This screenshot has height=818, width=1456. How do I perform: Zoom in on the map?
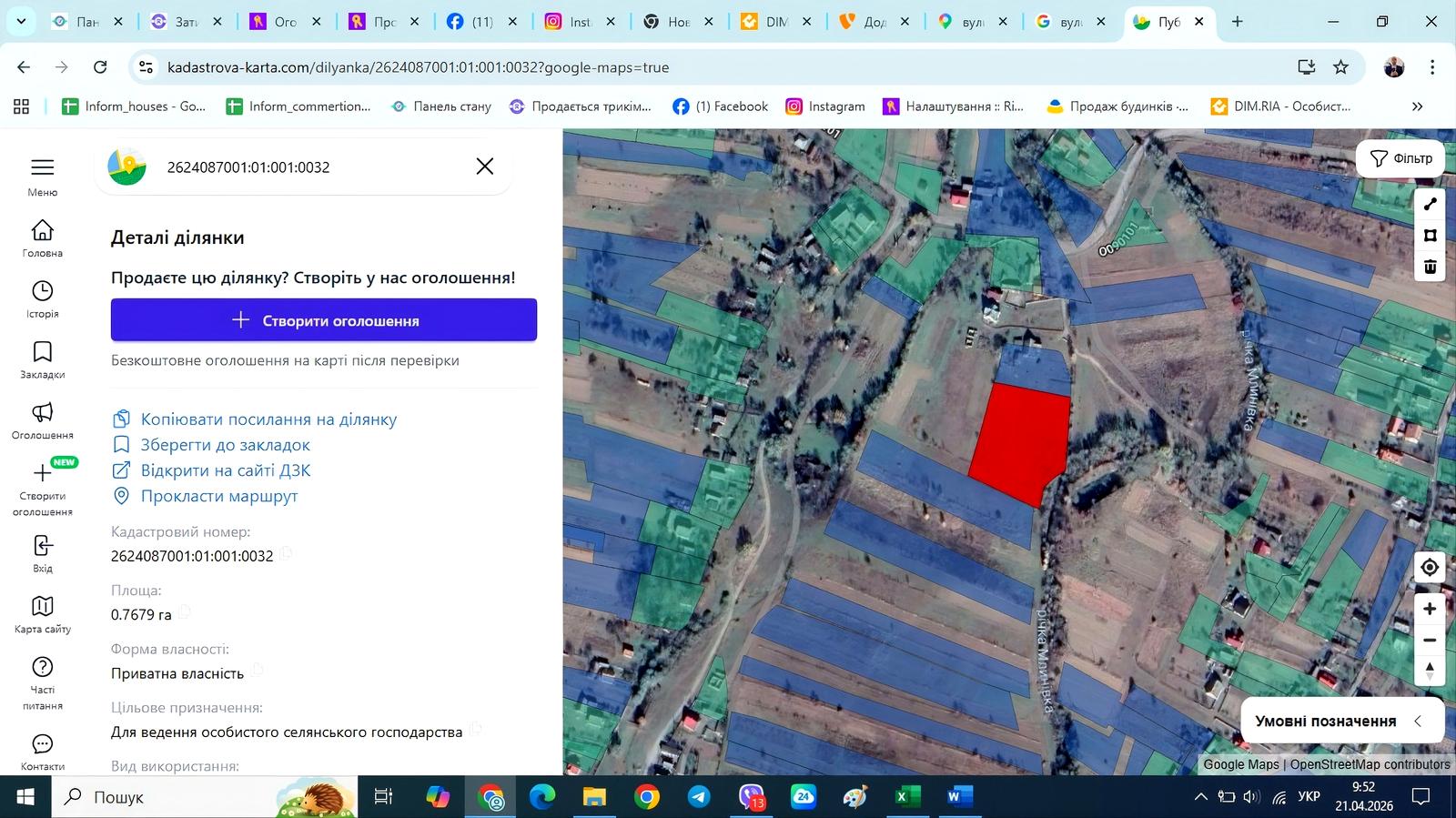1430,609
